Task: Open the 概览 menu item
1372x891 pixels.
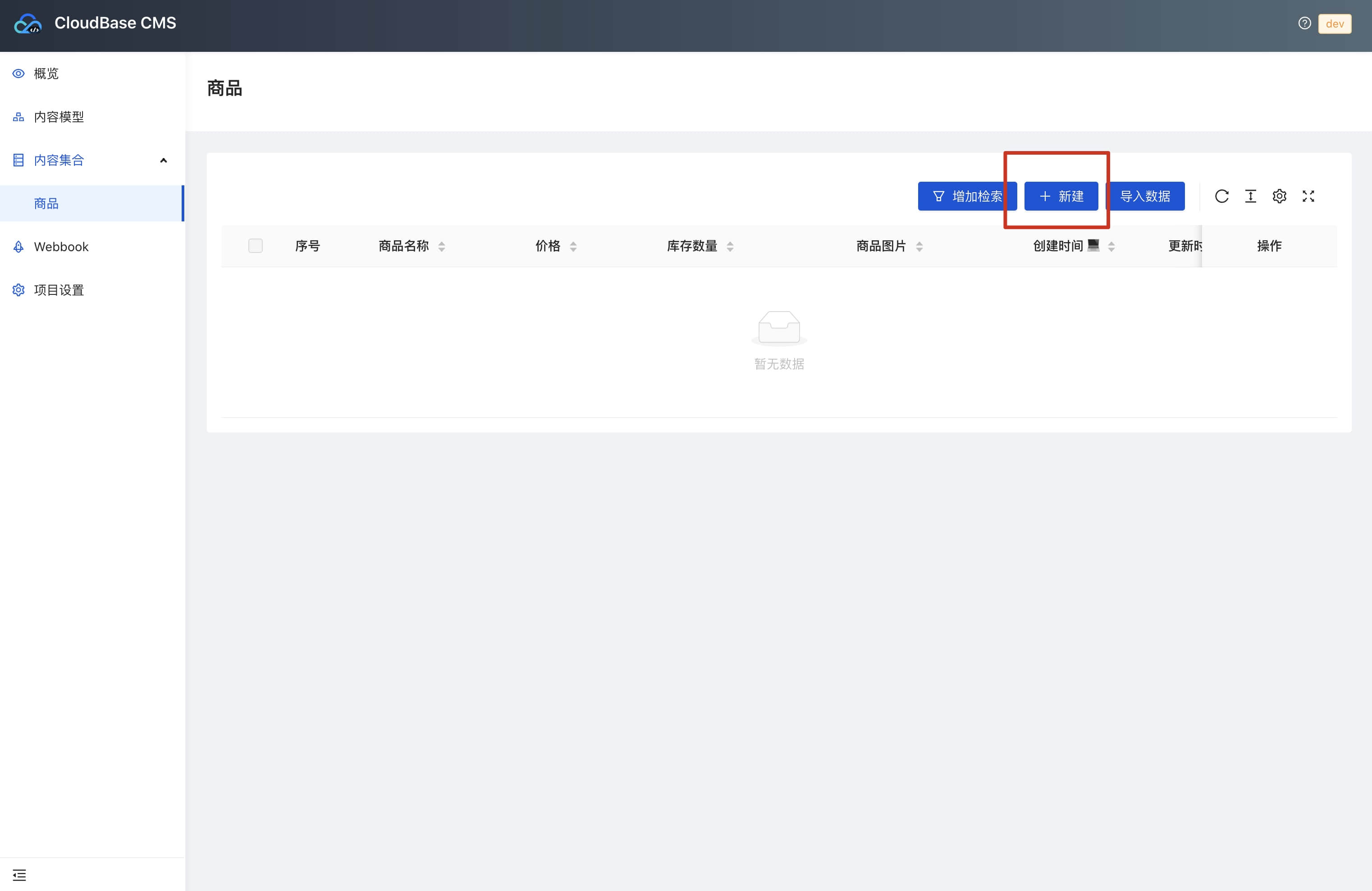Action: pos(46,73)
